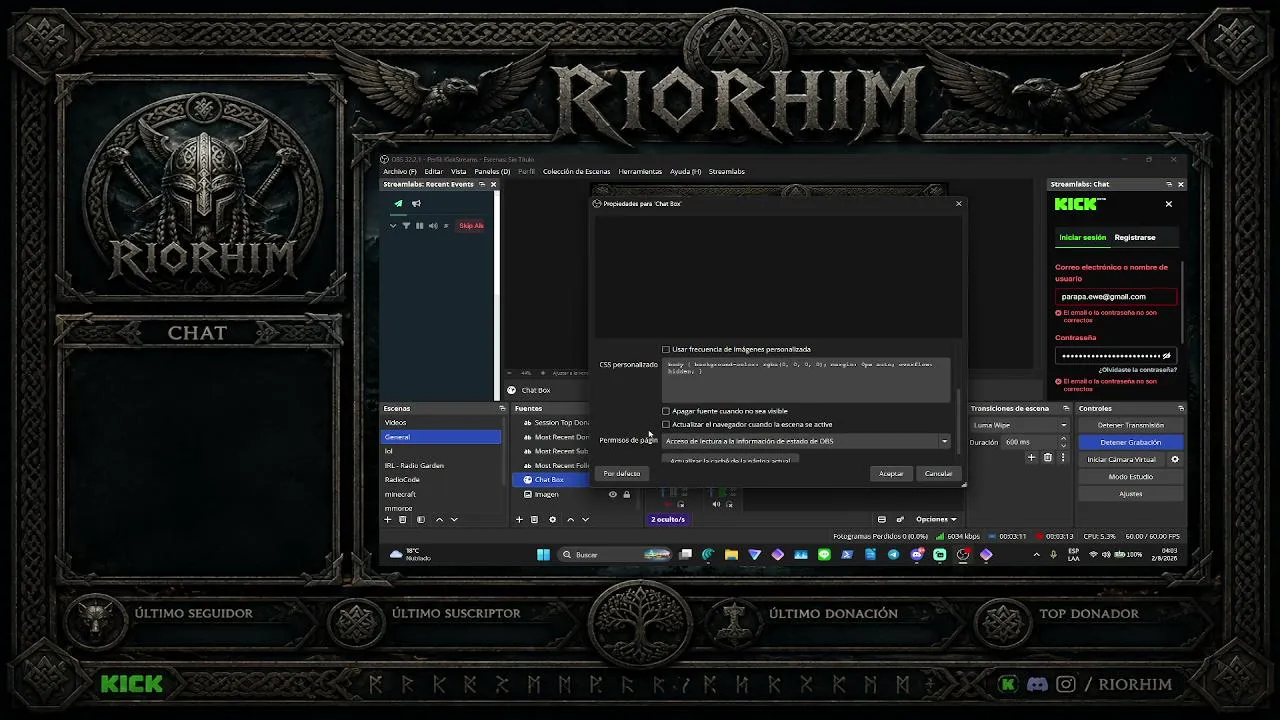Add a new source with the plus icon

tap(519, 520)
